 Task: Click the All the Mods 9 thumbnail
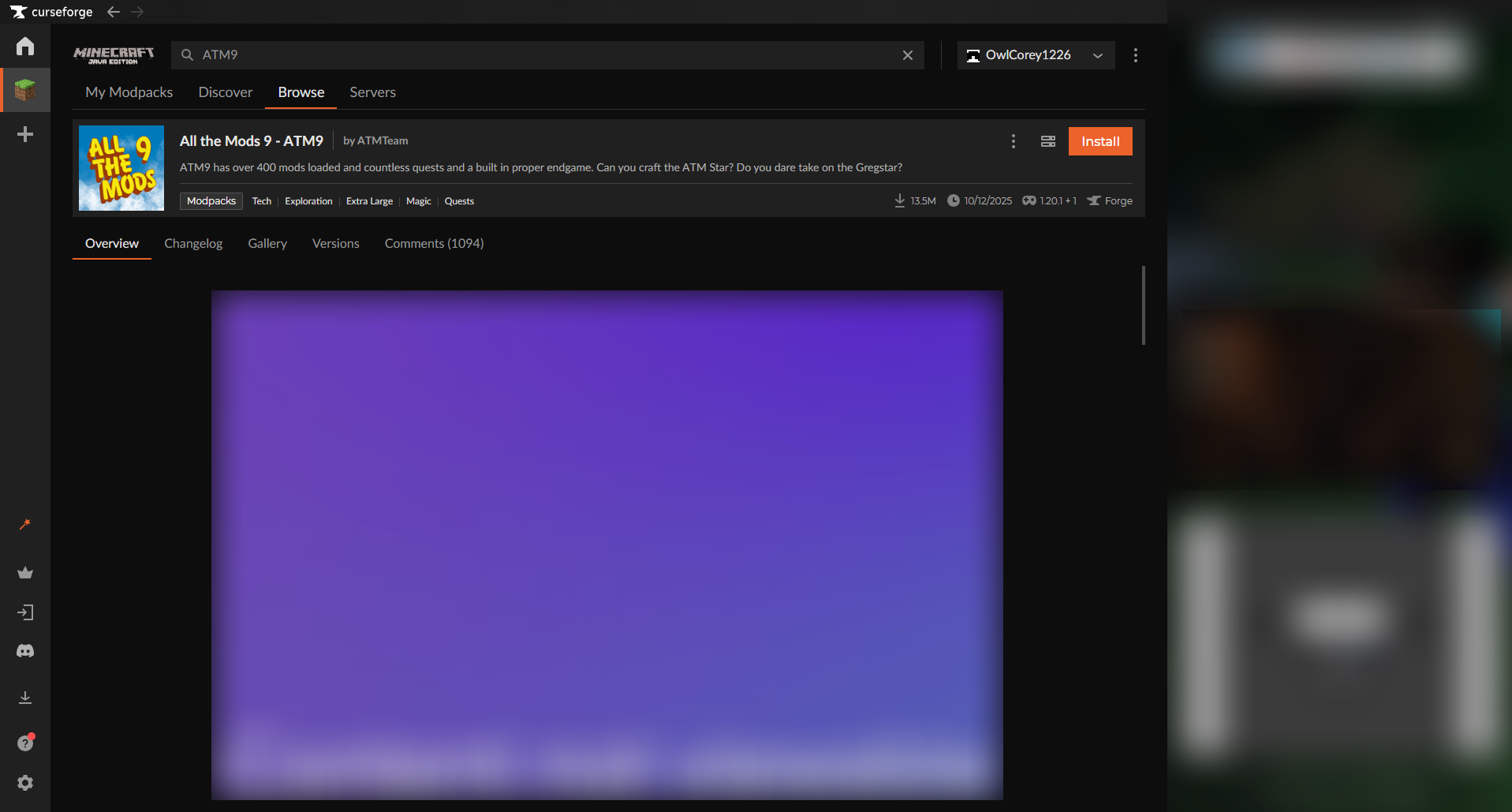click(x=121, y=168)
